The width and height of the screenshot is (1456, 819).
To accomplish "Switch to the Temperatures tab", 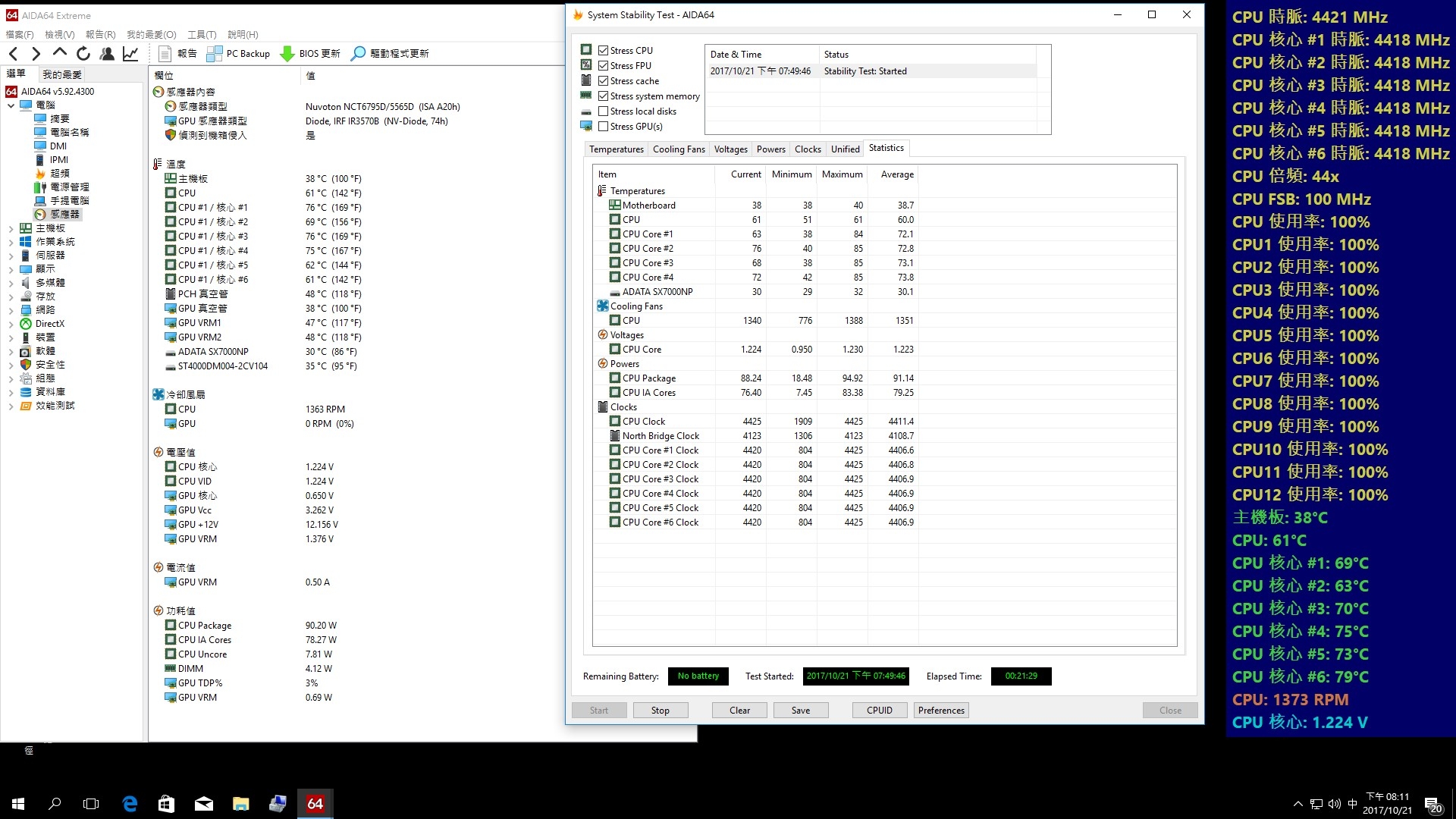I will coord(617,149).
